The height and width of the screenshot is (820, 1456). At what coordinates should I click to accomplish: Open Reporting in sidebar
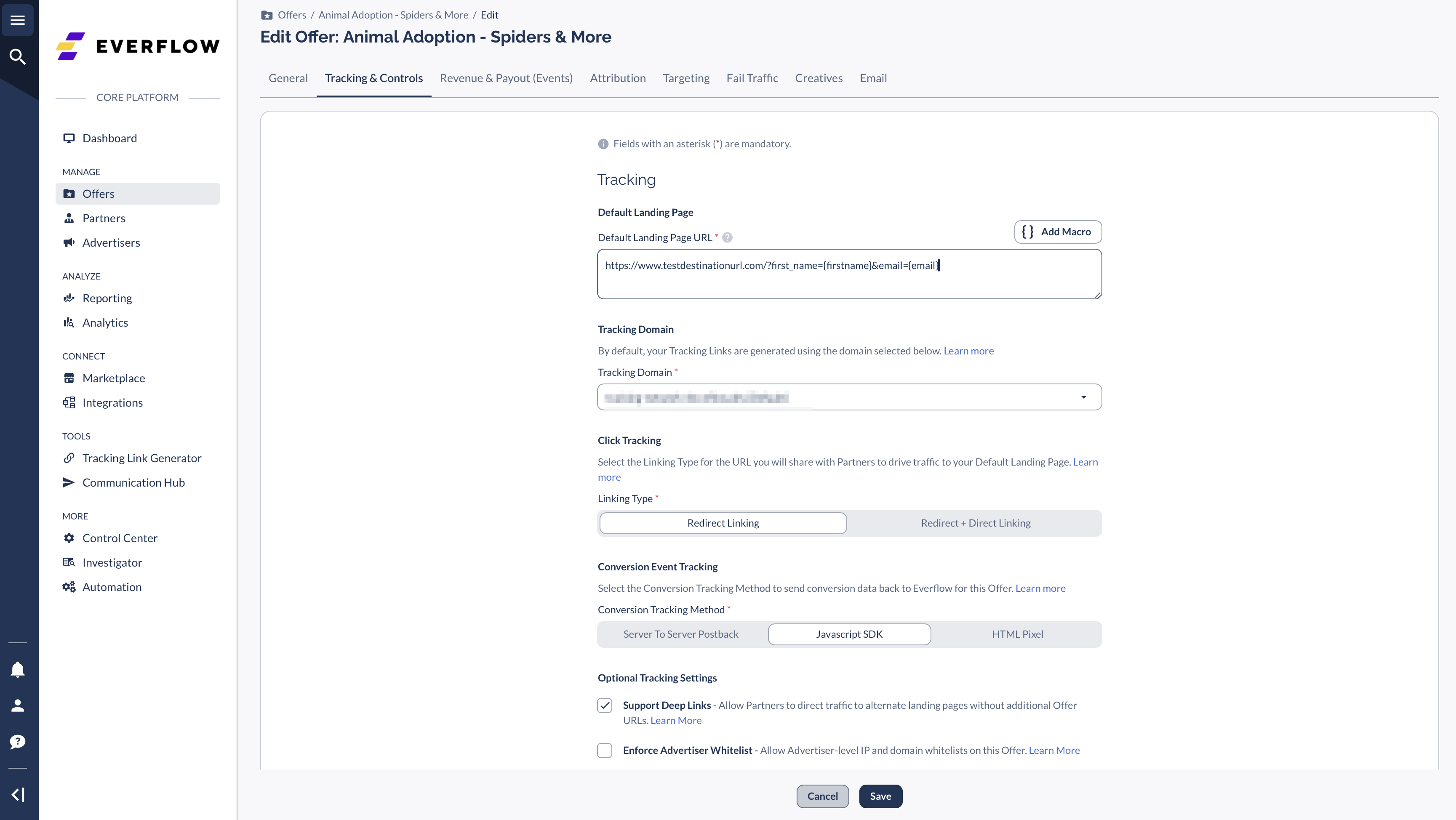tap(137, 298)
